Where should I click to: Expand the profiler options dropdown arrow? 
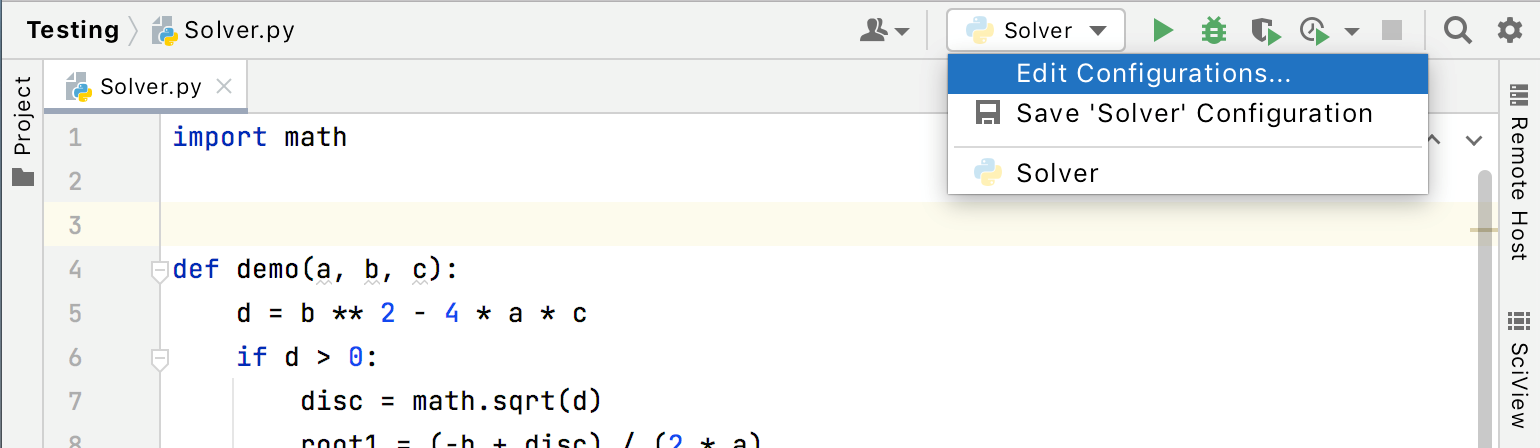[x=1352, y=31]
